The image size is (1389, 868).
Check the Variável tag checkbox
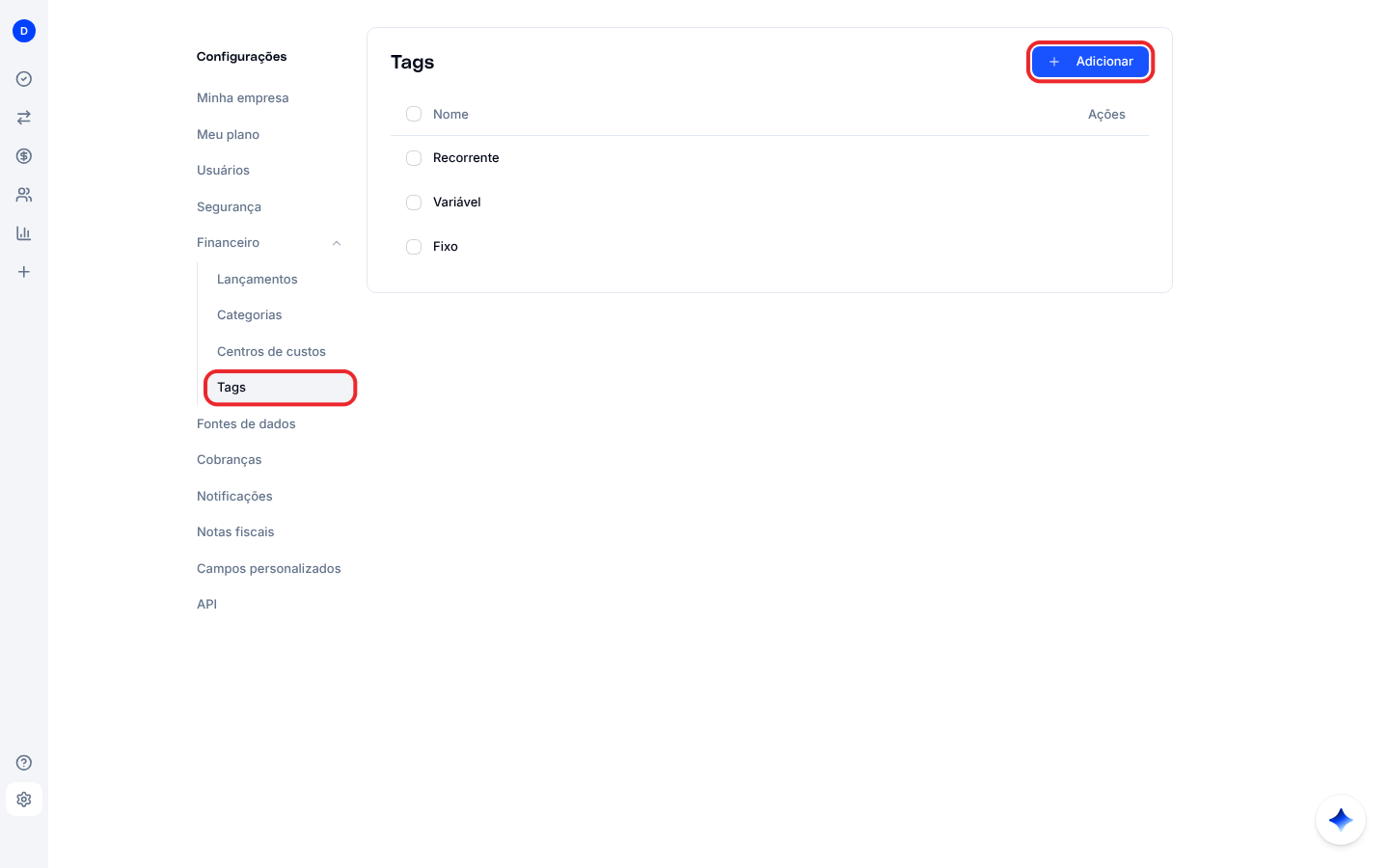coord(414,203)
